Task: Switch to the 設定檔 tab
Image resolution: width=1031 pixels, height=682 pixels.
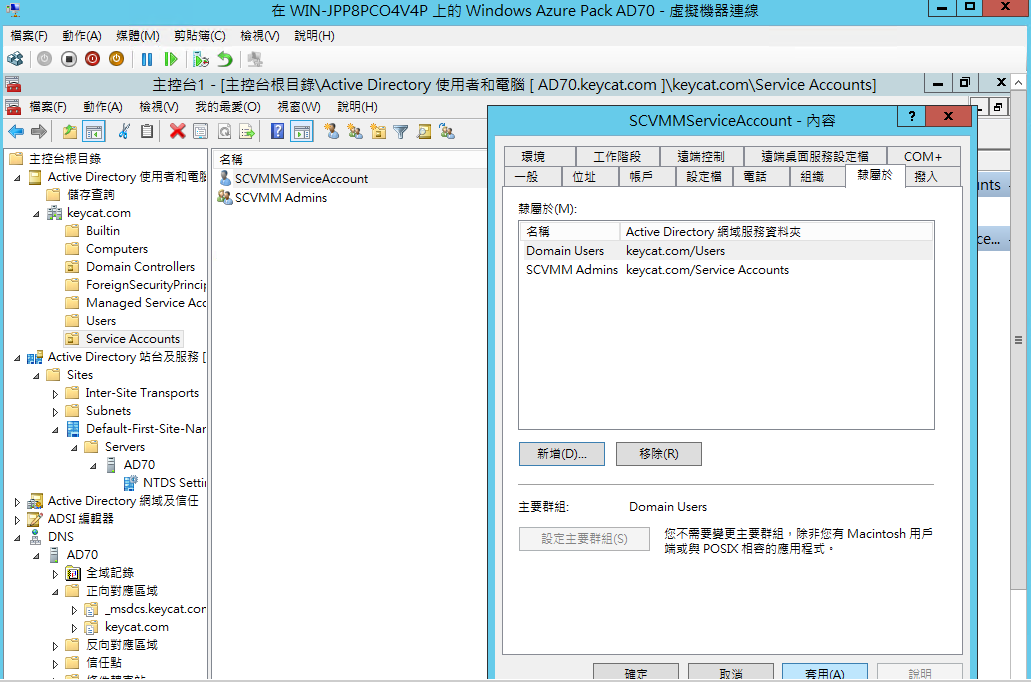Action: [x=704, y=176]
